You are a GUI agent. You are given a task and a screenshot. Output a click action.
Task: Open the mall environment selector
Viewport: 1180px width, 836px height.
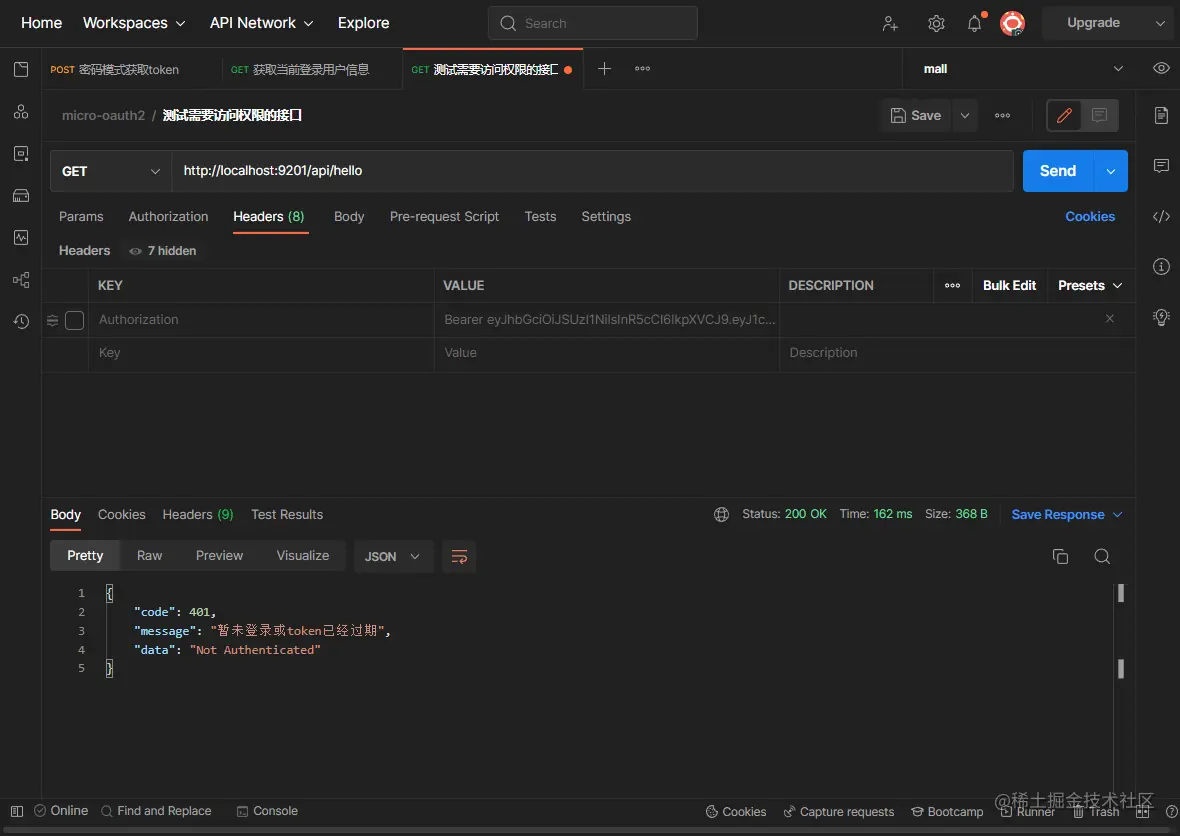point(1022,68)
